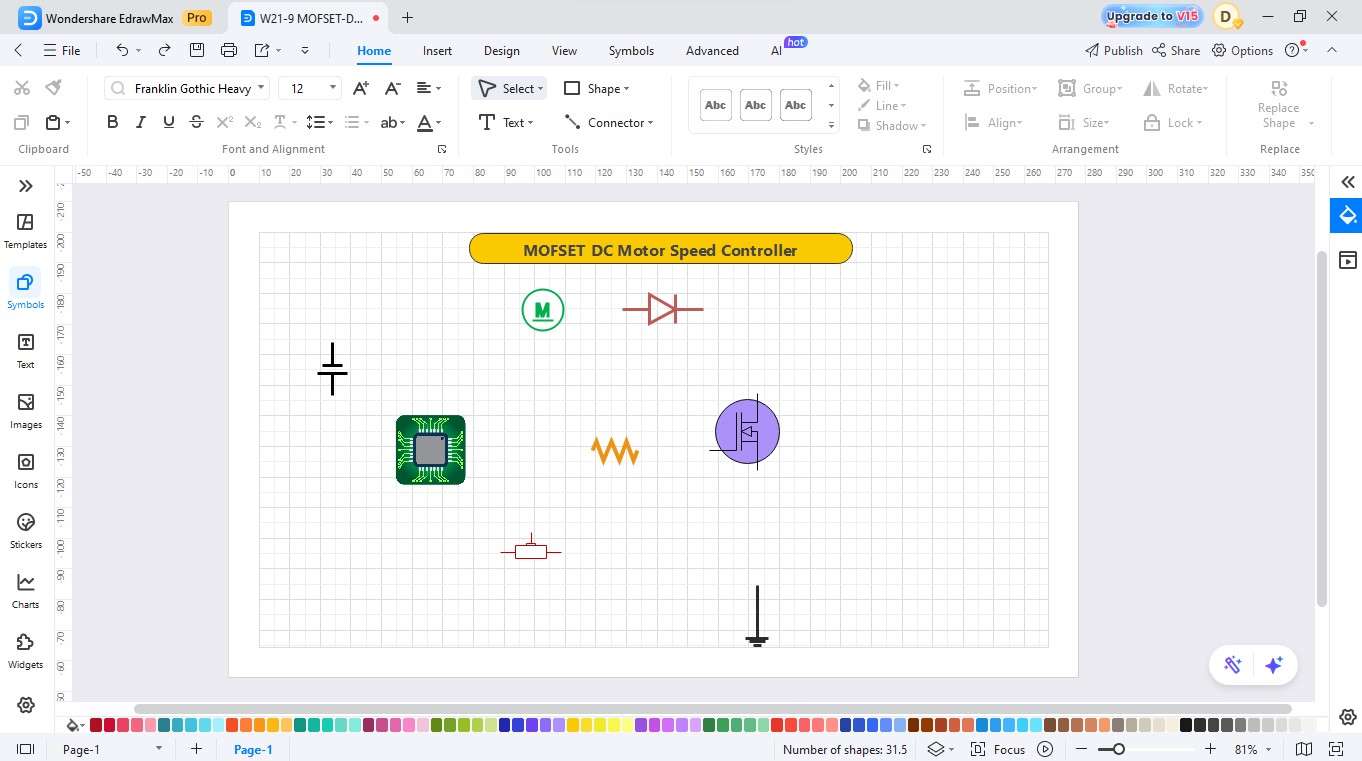Enable Focus mode in the status bar

[1009, 749]
